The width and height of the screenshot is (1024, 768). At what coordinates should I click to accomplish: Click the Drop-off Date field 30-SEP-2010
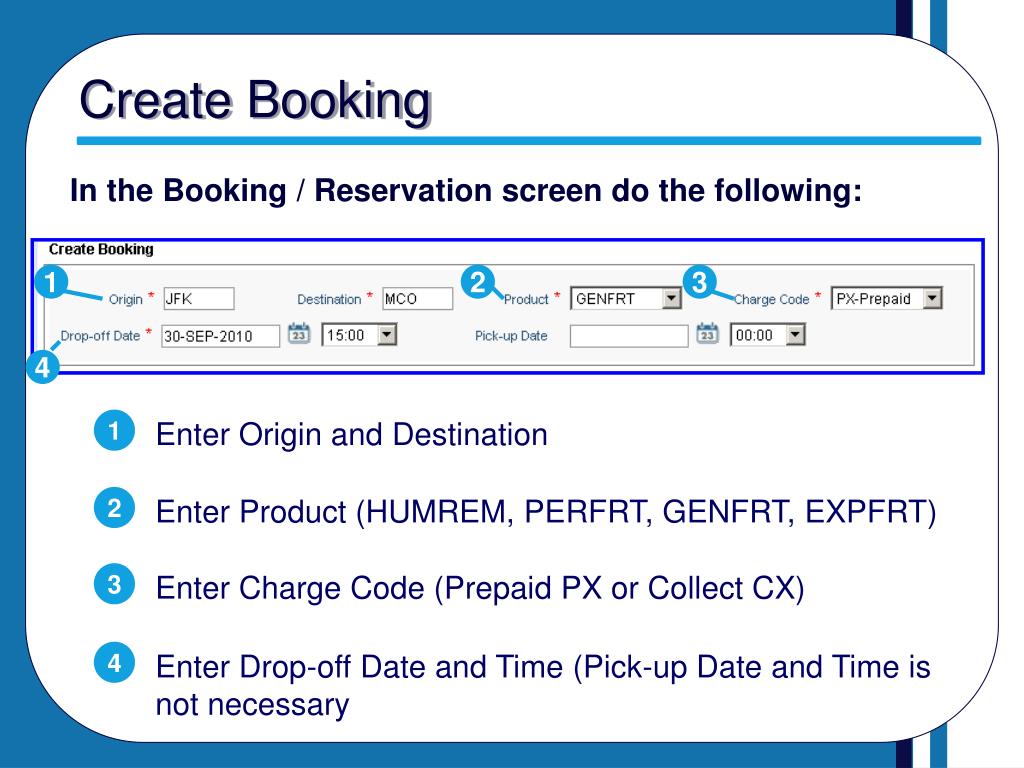[x=221, y=336]
